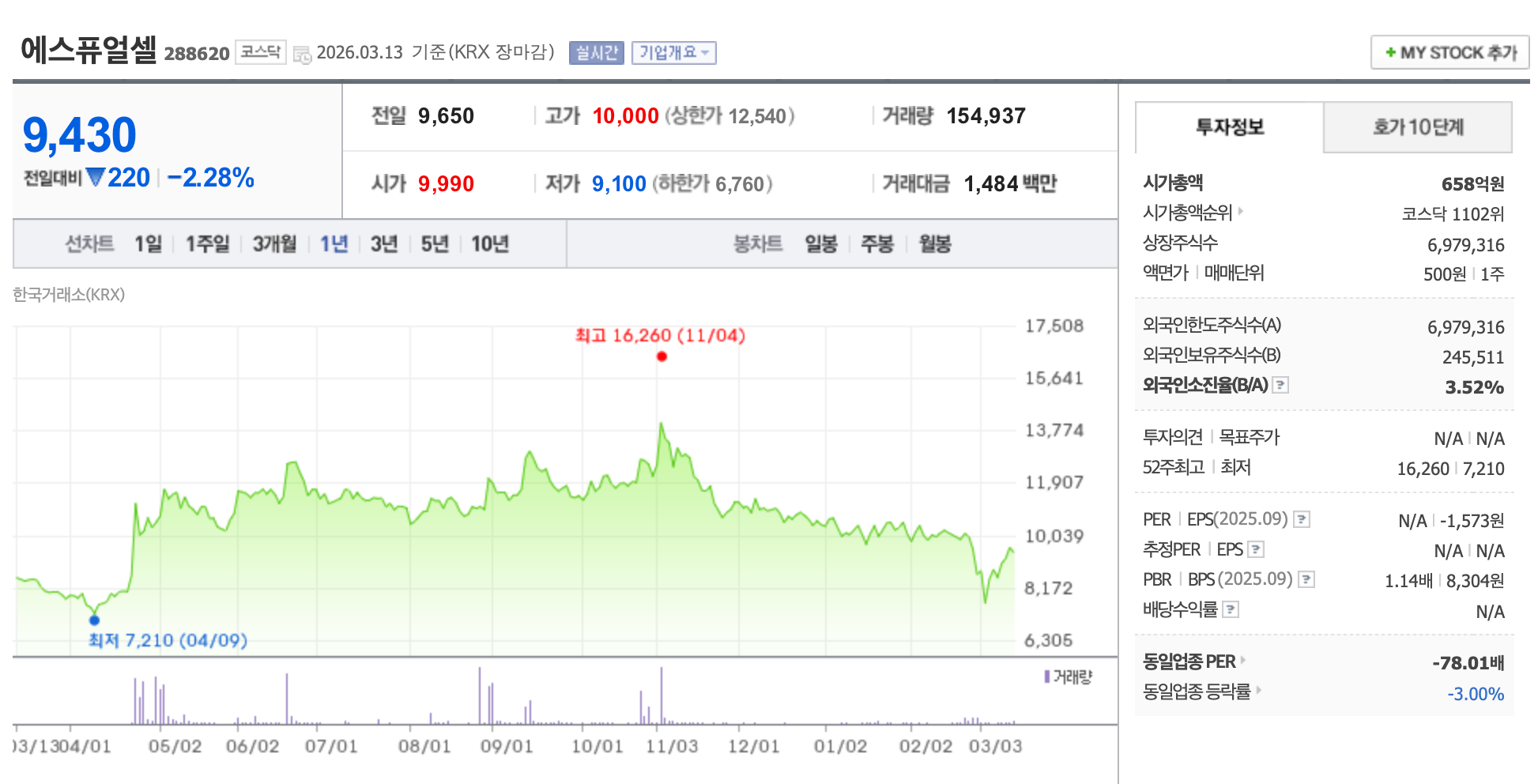Click the 거래량 value 154,937

tap(986, 116)
